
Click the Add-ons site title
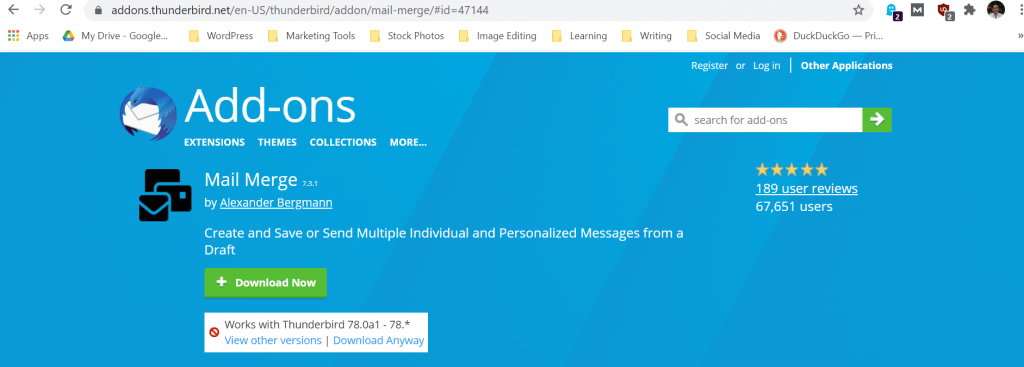(x=270, y=106)
